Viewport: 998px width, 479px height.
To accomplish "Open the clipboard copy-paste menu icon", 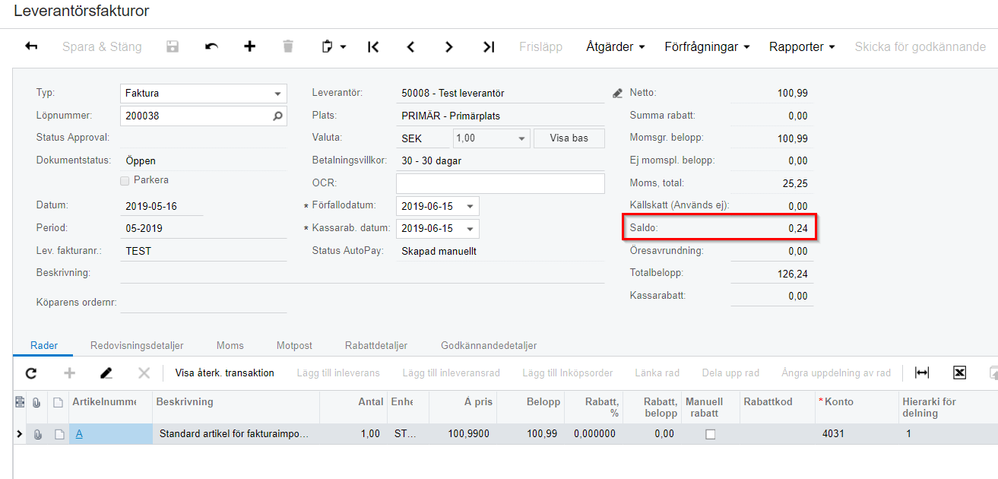I will 334,46.
